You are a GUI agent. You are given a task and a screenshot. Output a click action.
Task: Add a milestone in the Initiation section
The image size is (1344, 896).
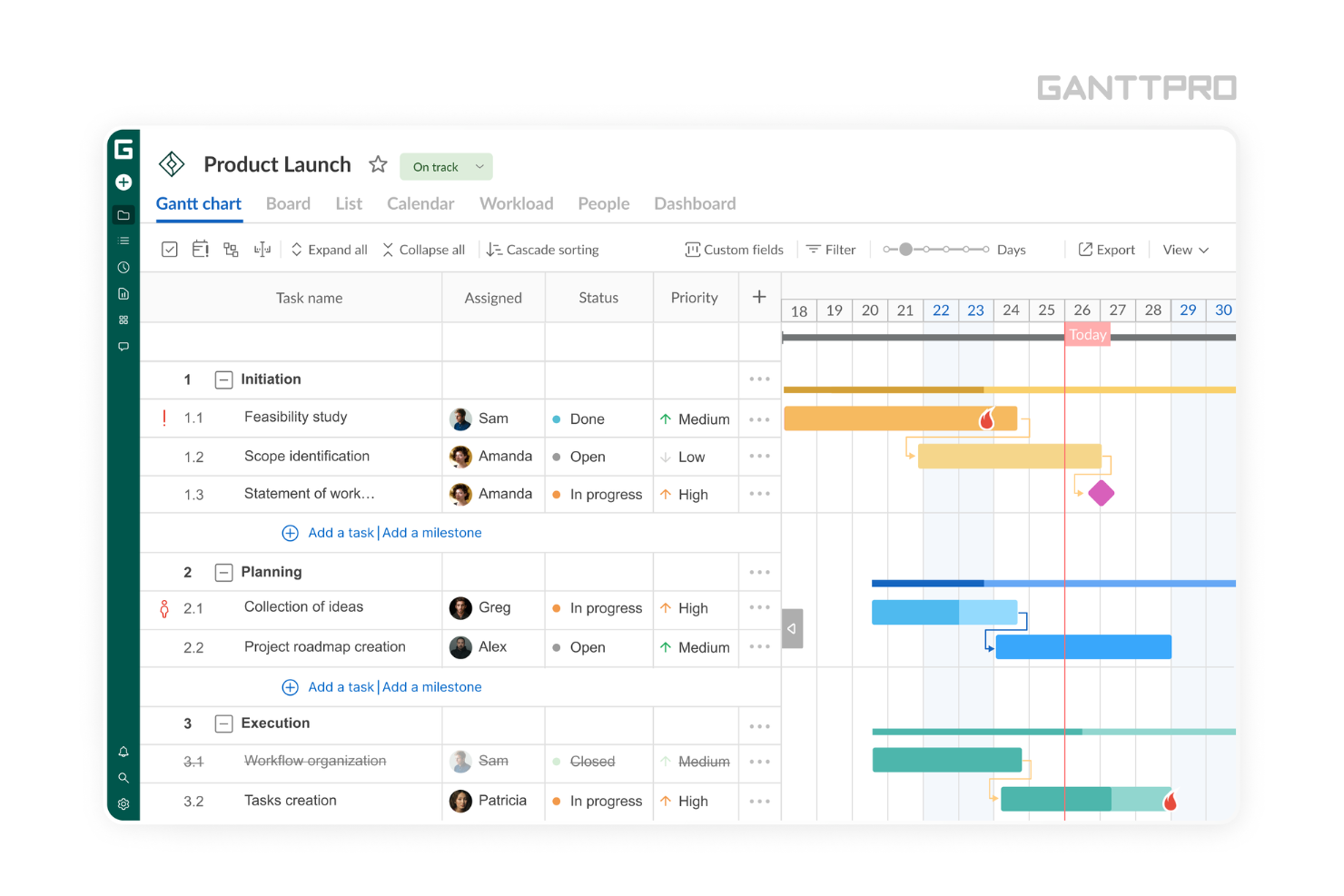point(431,533)
